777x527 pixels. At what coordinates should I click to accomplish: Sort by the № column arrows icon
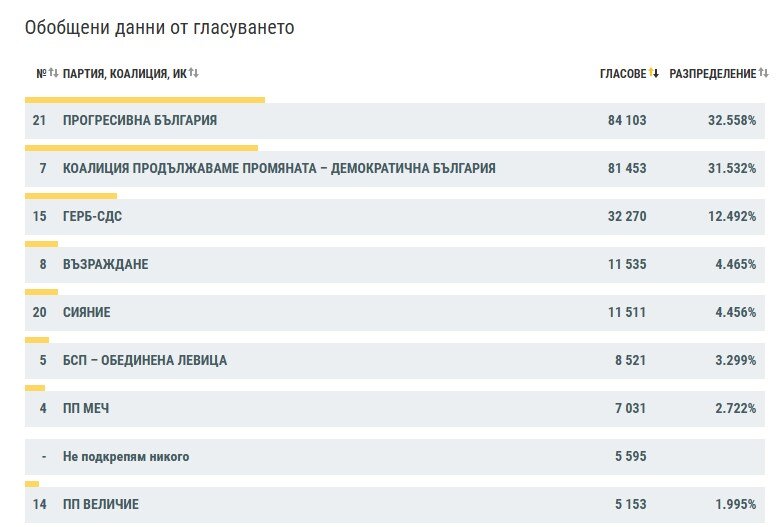[54, 73]
